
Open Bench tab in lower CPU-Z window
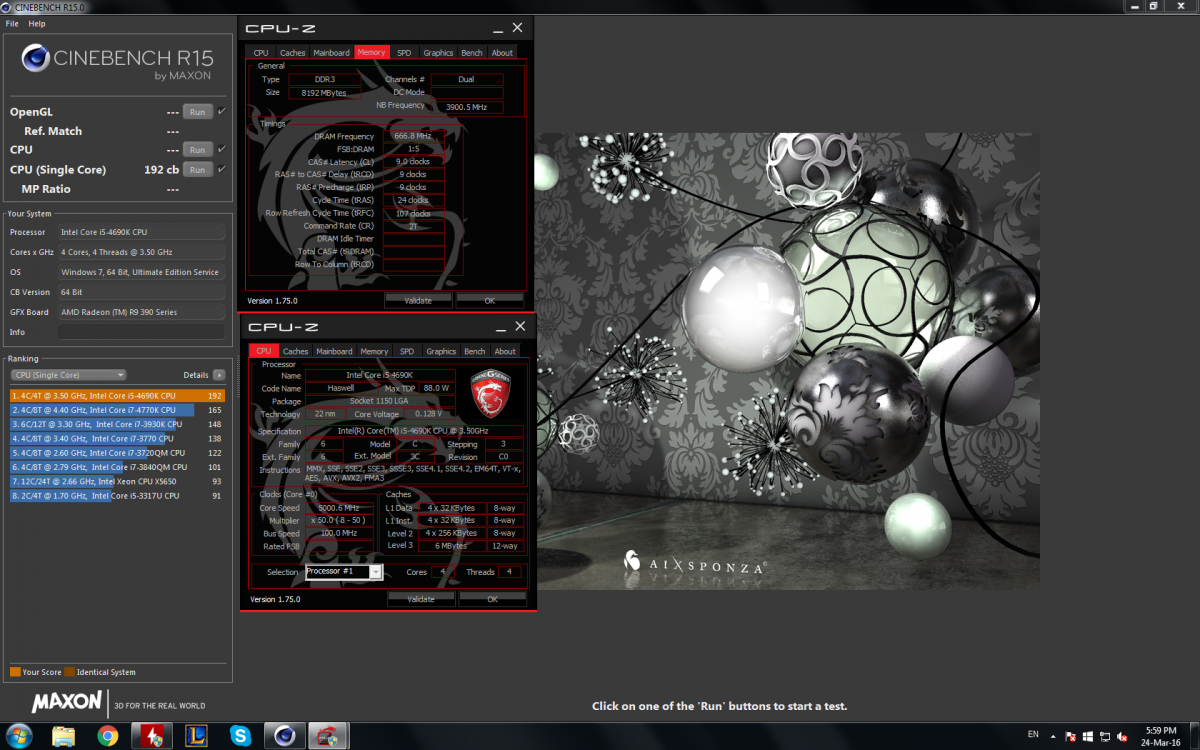point(475,351)
